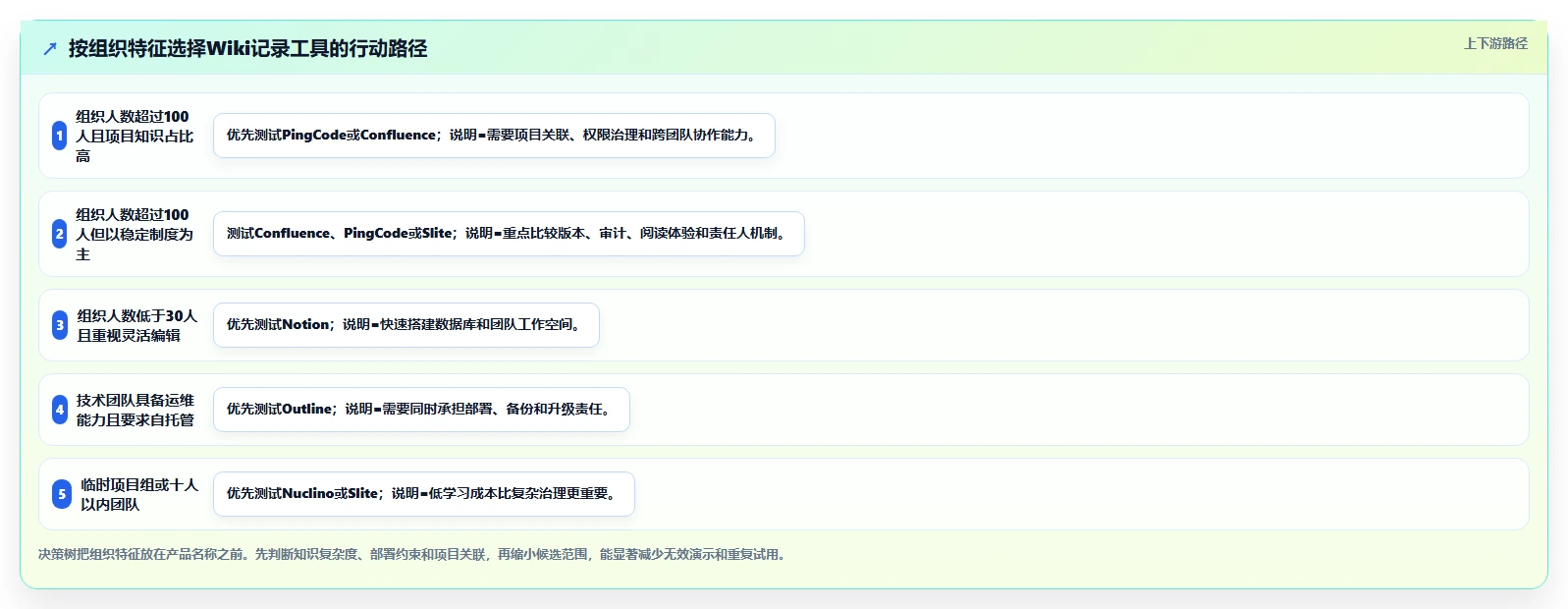Select the condition '临时项目组或十人以内团队'
This screenshot has height=609, width=1568.
pyautogui.click(x=139, y=494)
